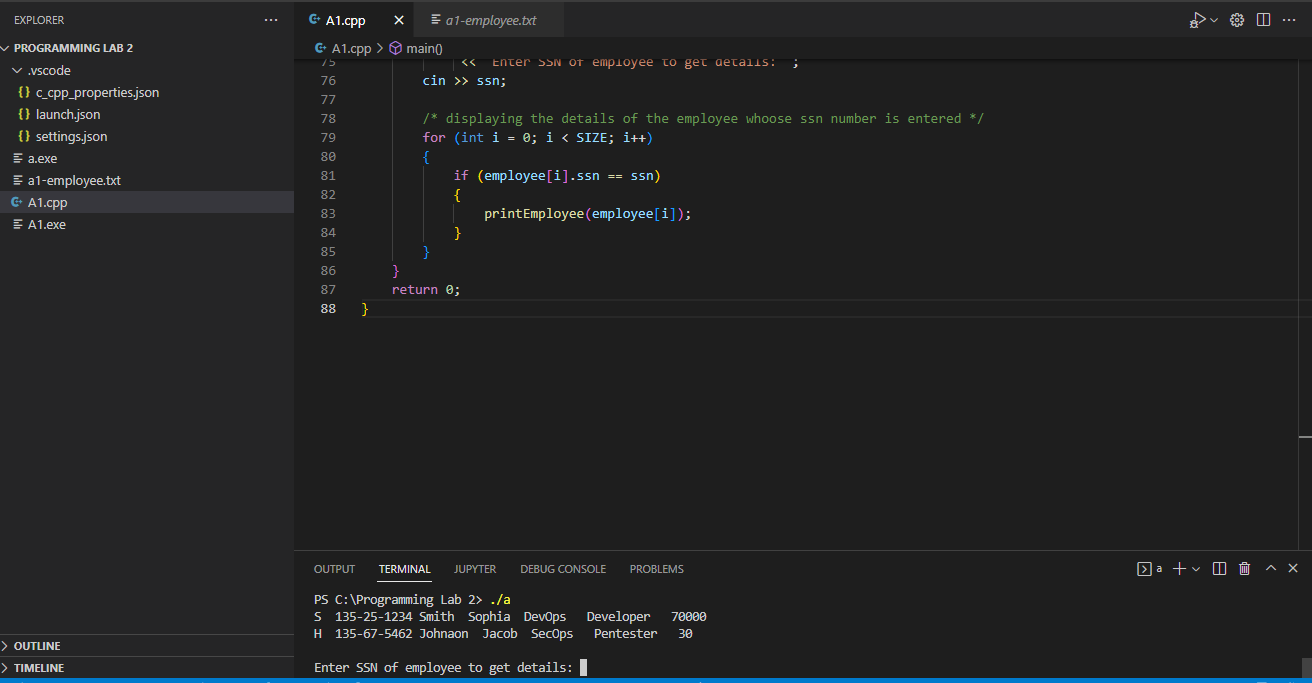
Task: Open Explorer Views and More Actions ellipsis
Action: pos(271,20)
